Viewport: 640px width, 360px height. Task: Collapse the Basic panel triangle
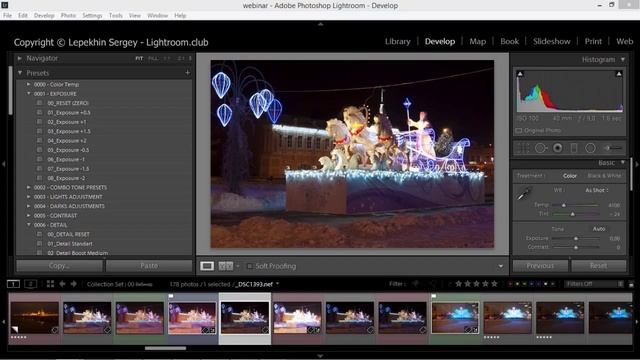coord(623,162)
